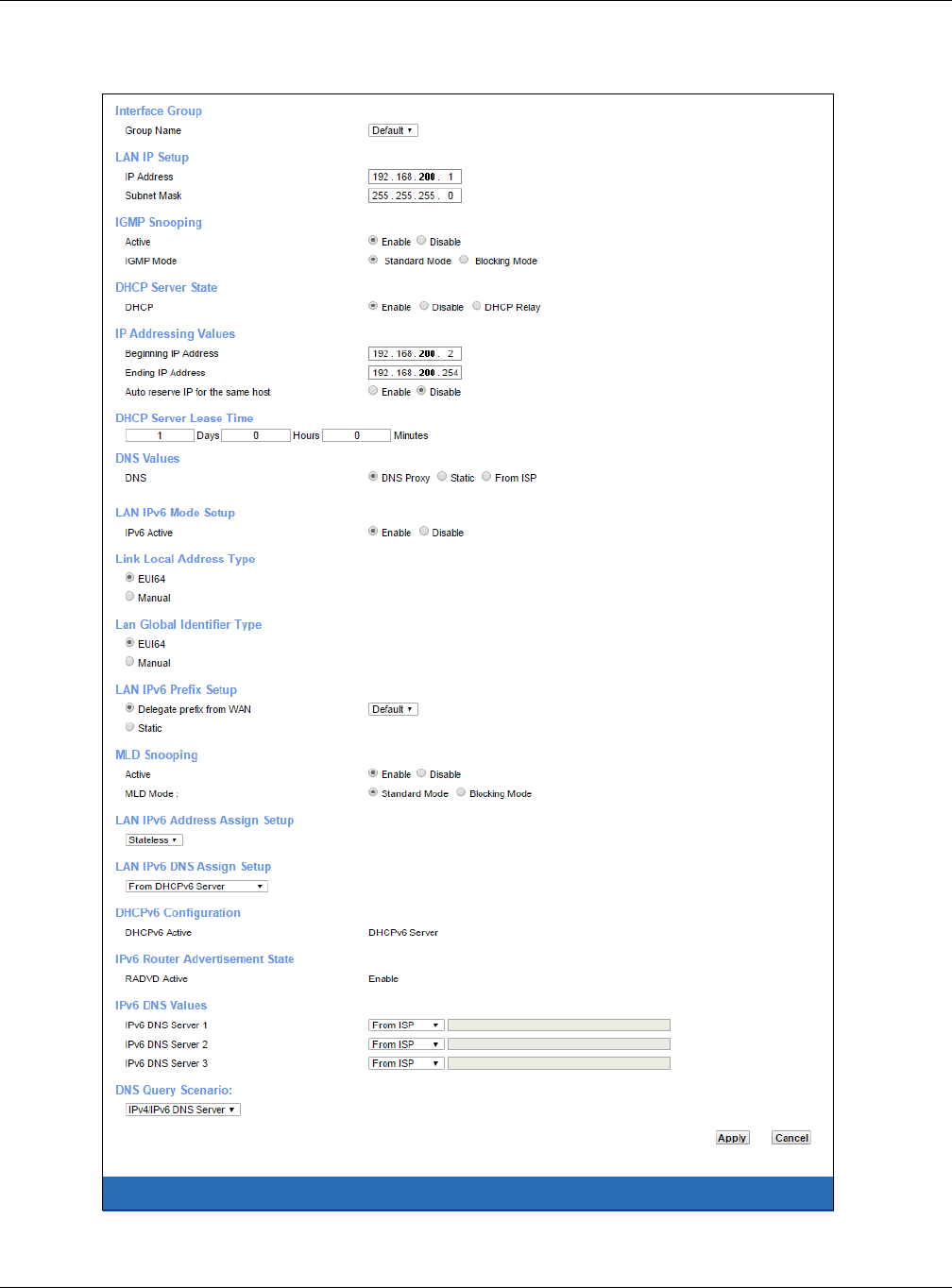Click the lease time Minutes field
The image size is (952, 1288).
[356, 435]
